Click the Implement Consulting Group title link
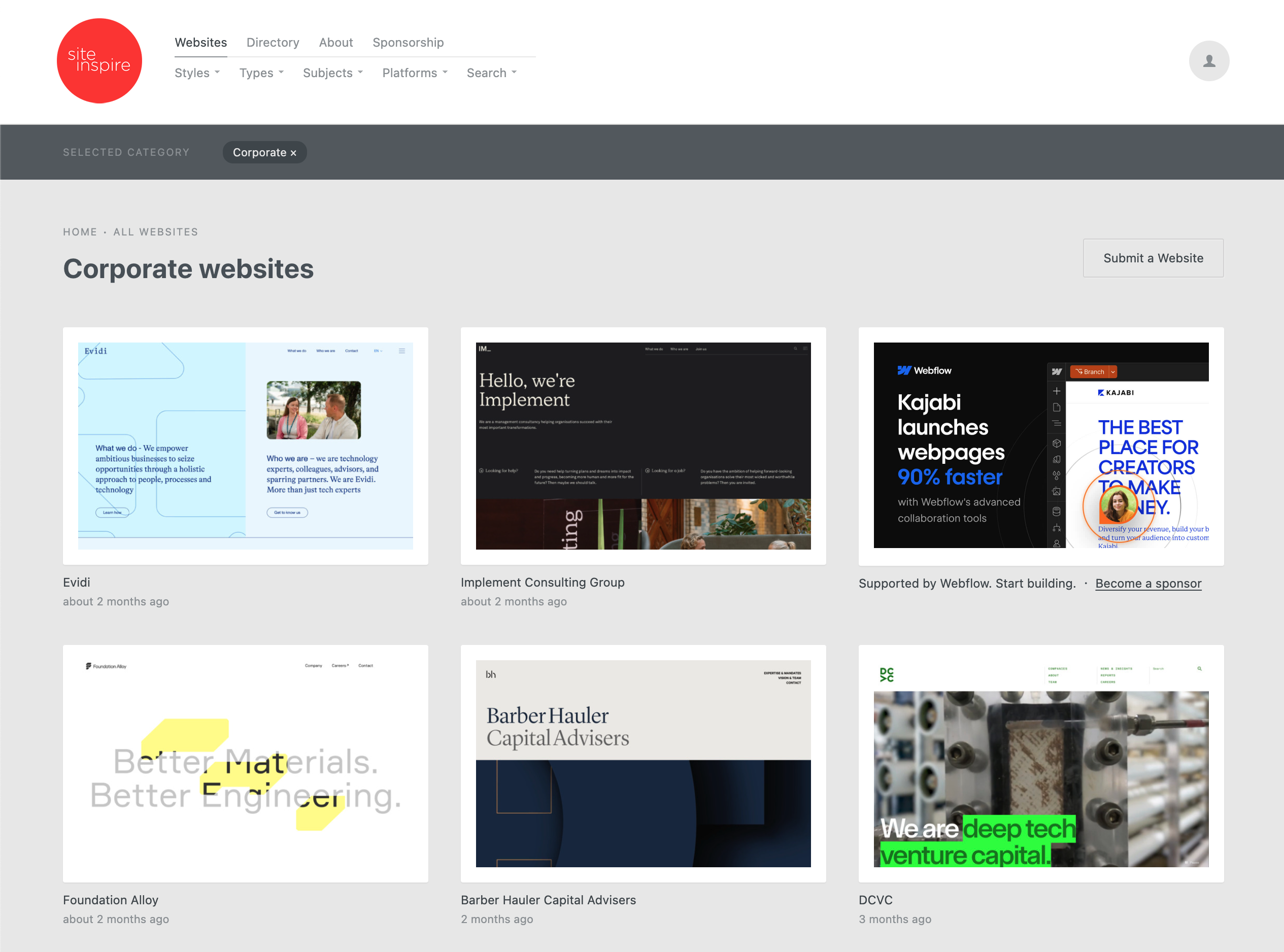This screenshot has width=1284, height=952. (543, 583)
